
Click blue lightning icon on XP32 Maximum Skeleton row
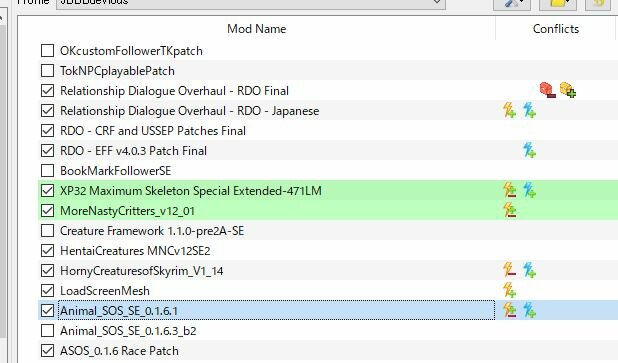(529, 190)
